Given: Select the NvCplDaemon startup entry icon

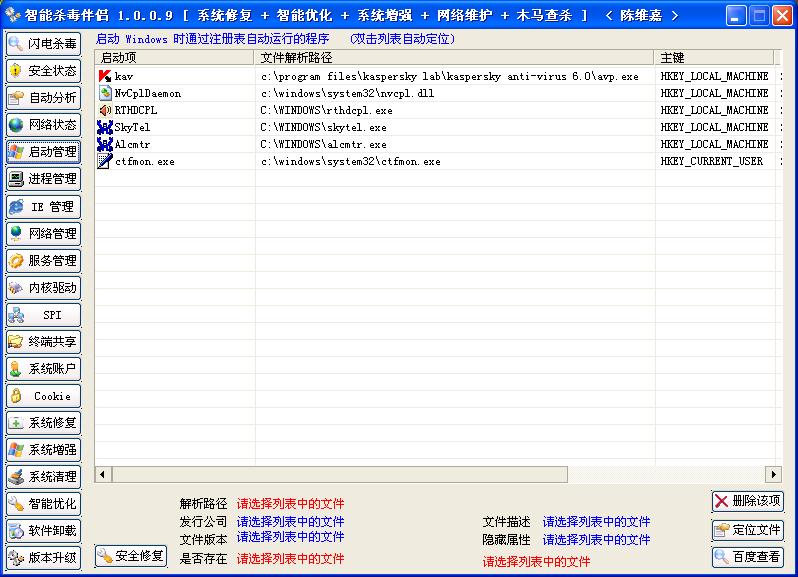Looking at the screenshot, I should coord(105,93).
